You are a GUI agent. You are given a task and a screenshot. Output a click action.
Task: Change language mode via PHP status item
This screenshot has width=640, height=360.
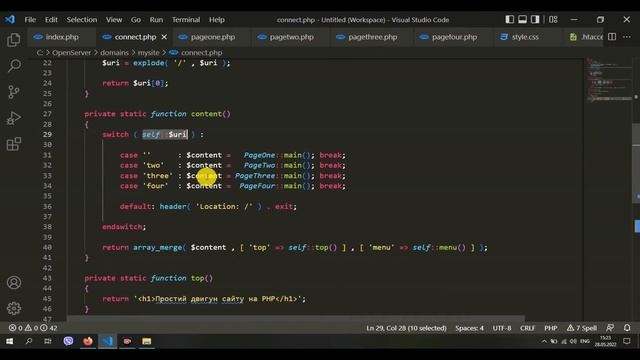pos(551,328)
